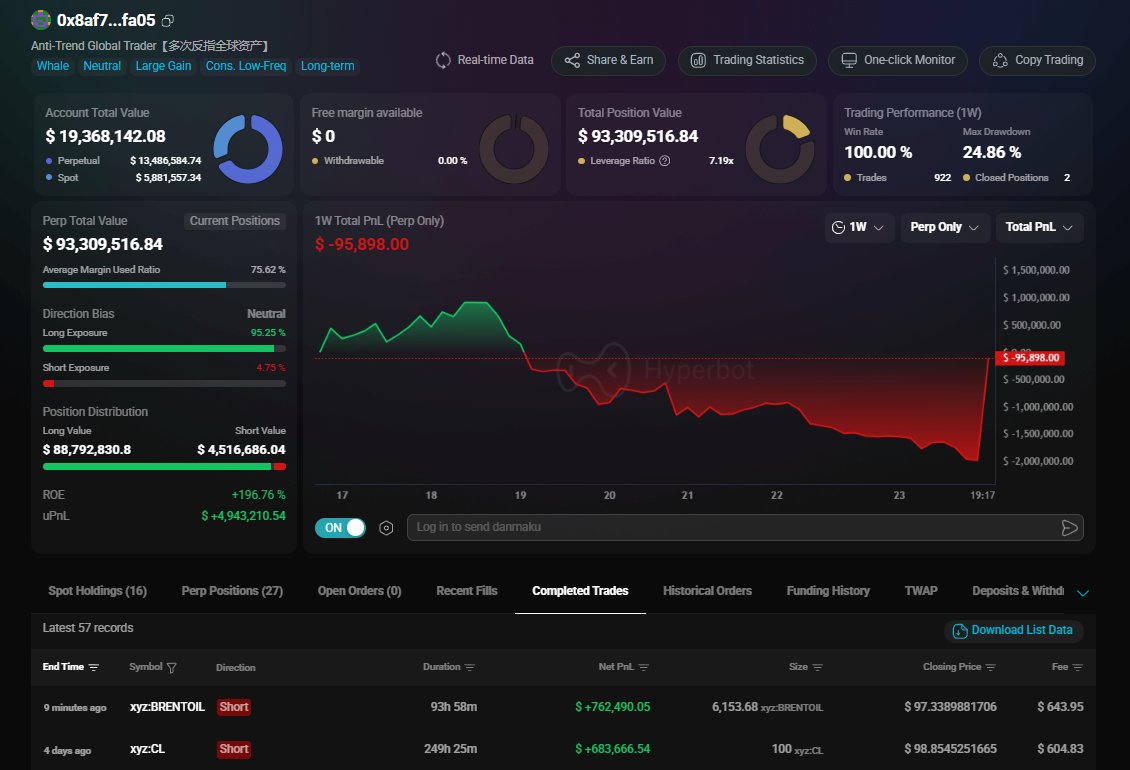Sort by Size column icon

coord(817,668)
